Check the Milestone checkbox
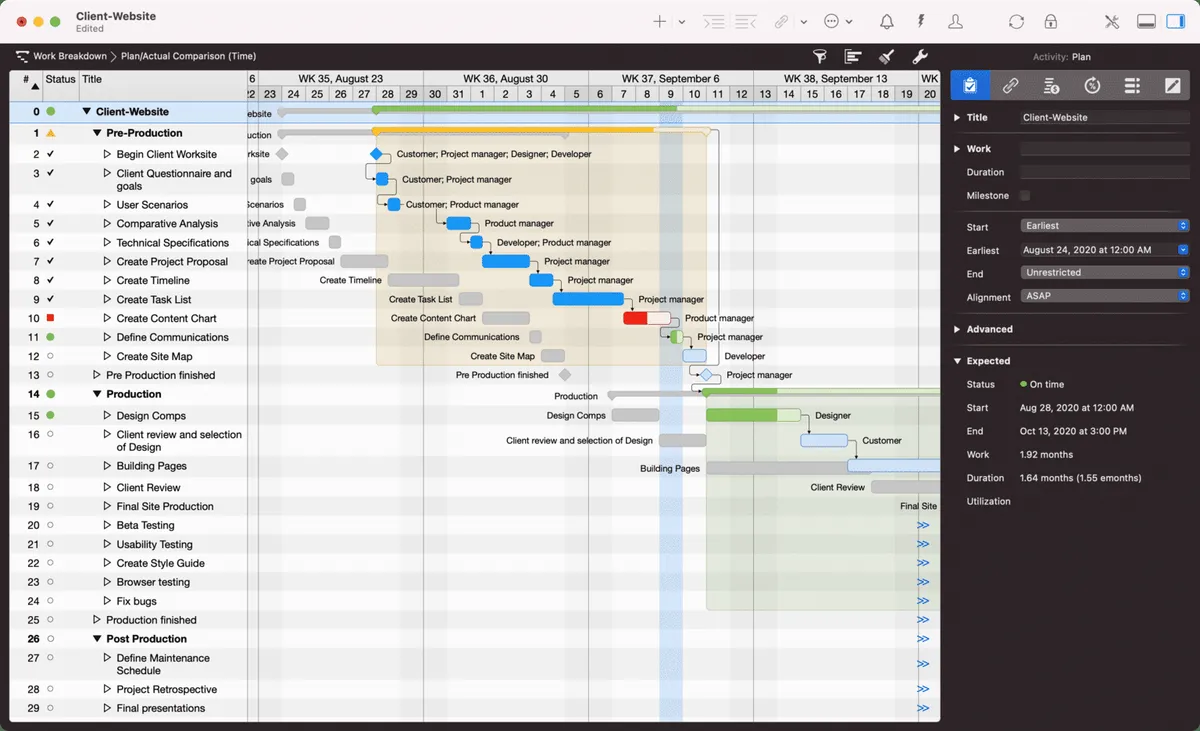 [1025, 196]
